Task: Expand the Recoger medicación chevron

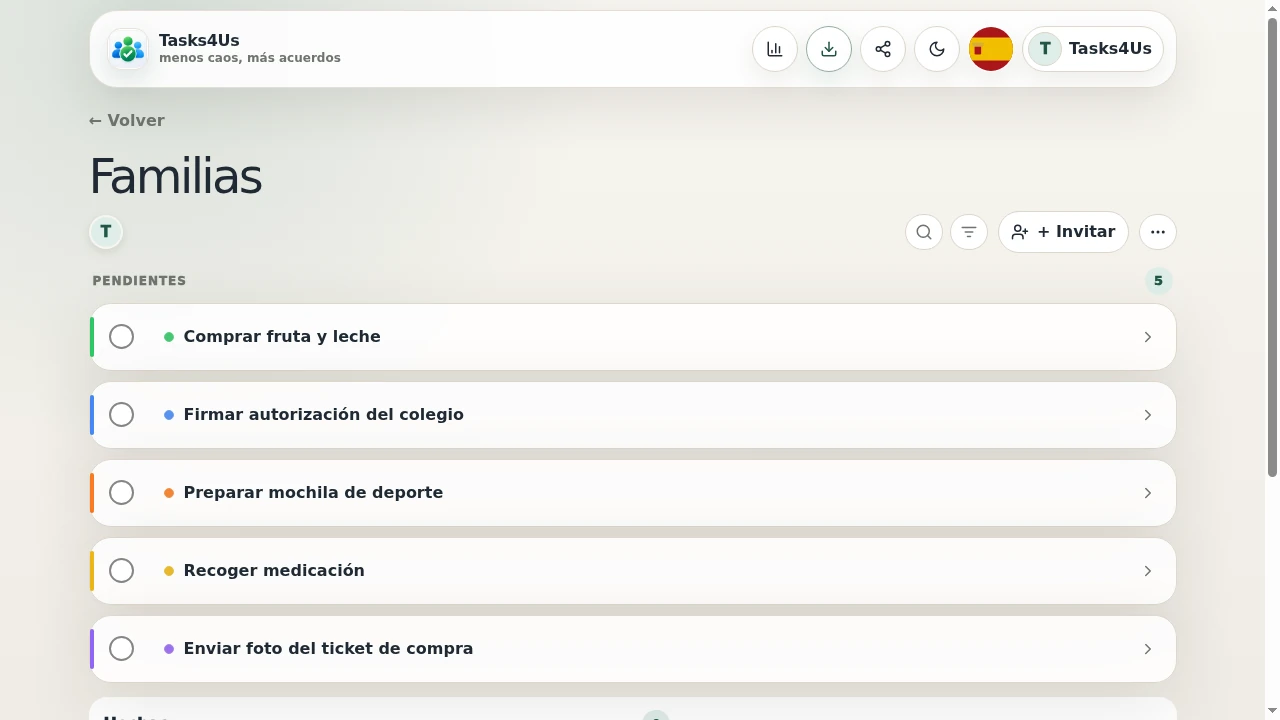Action: 1148,571
